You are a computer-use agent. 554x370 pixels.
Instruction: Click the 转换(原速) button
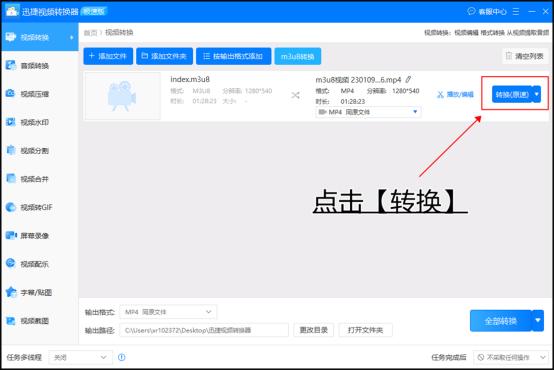click(512, 94)
